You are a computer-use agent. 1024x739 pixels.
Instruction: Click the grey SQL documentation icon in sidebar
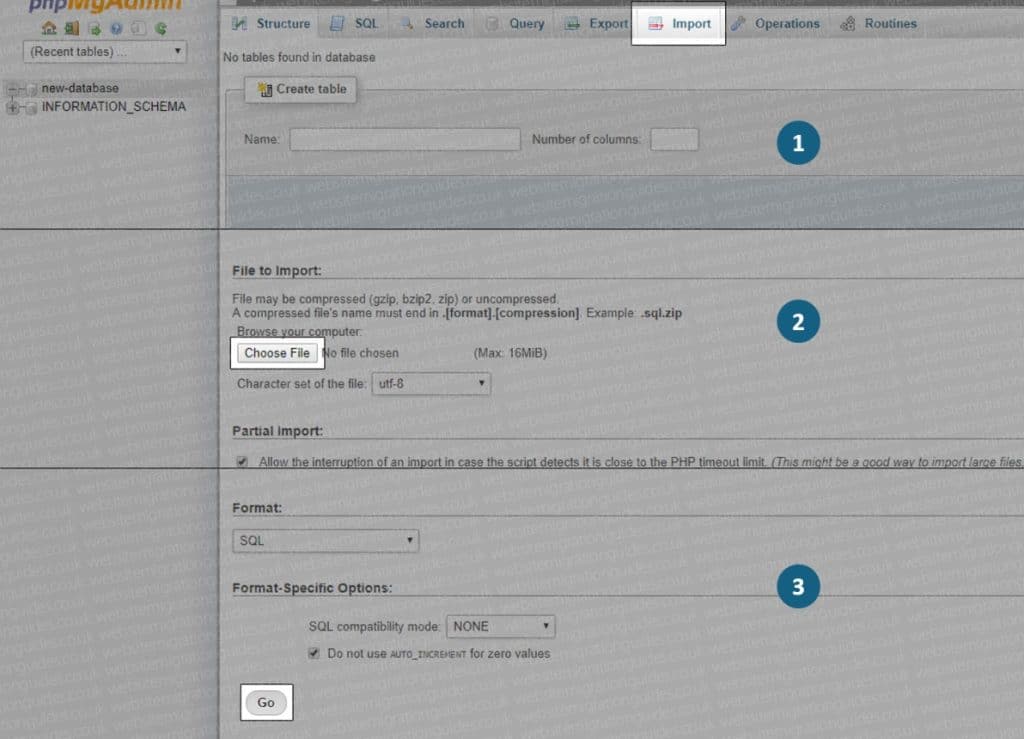pyautogui.click(x=138, y=29)
